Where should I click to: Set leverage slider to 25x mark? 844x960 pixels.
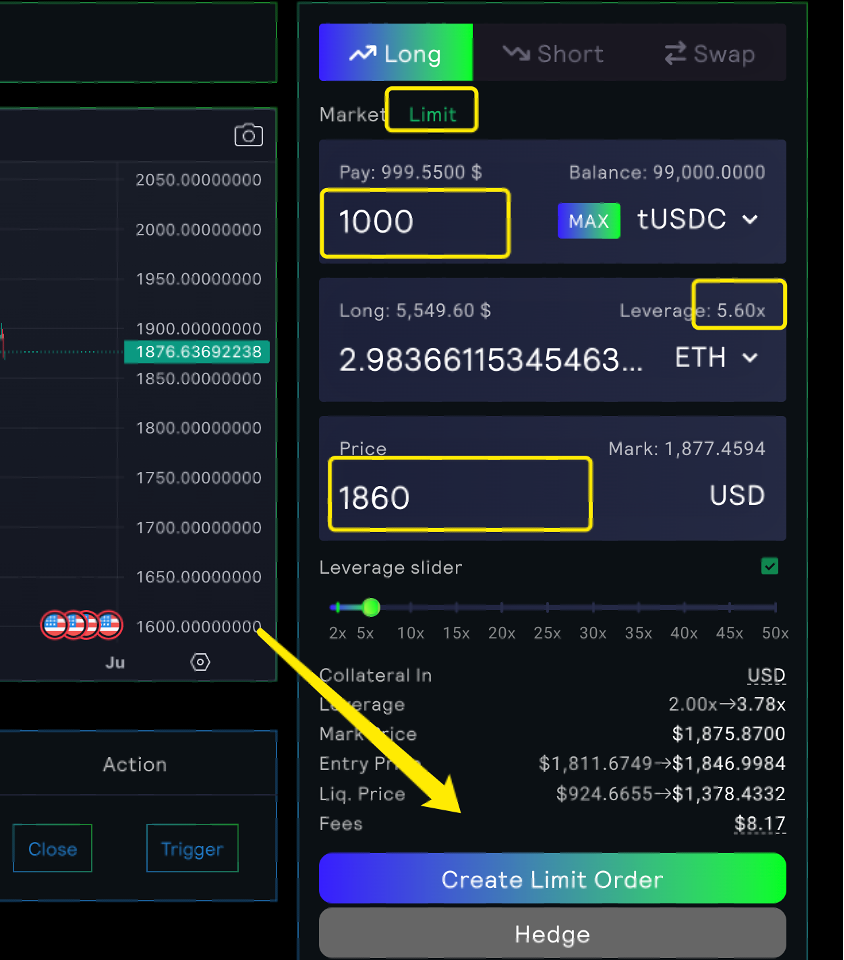click(x=547, y=607)
